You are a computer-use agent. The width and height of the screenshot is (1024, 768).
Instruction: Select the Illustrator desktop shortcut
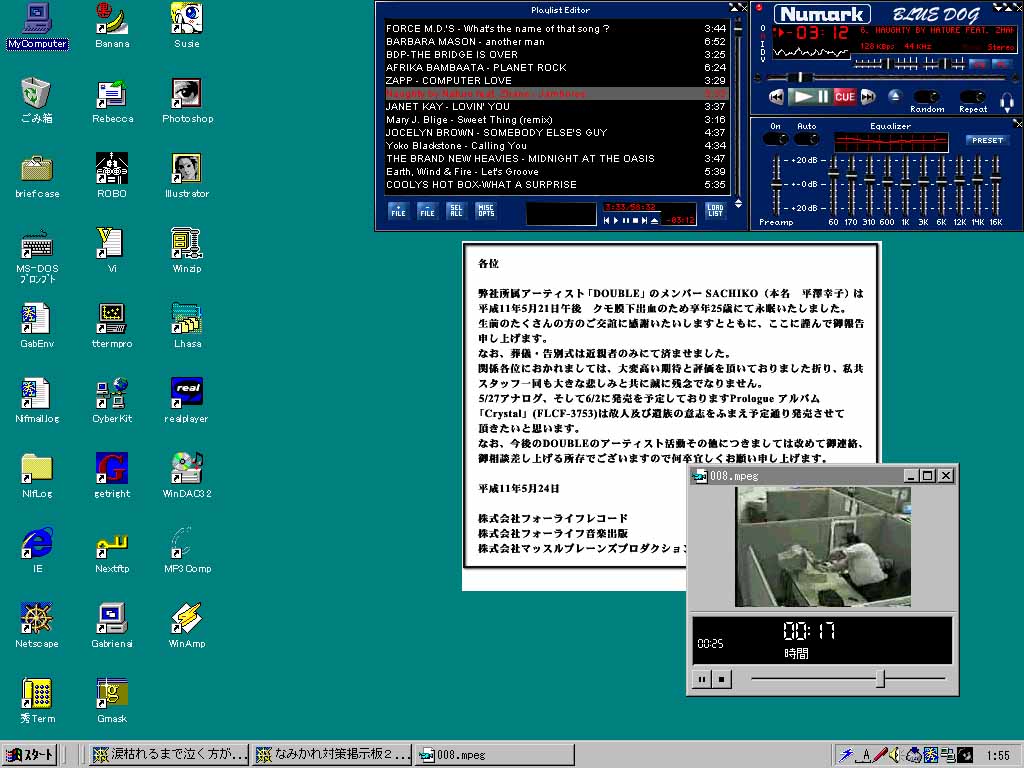tap(187, 176)
